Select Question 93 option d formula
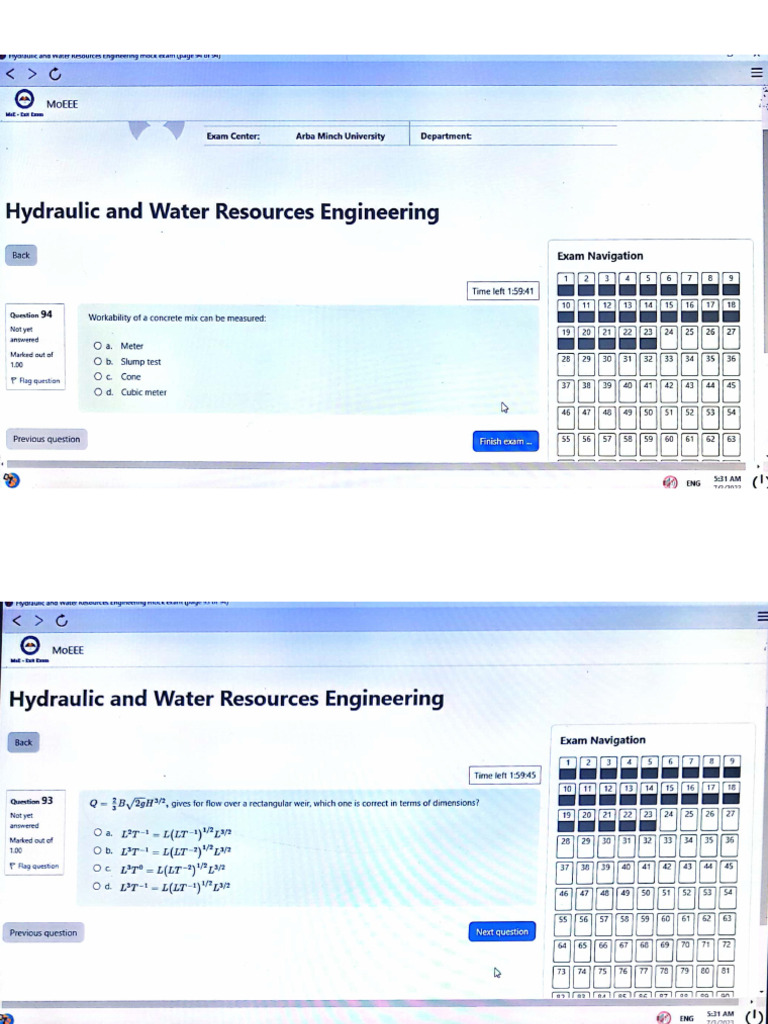Viewport: 768px width, 1024px height. [99, 887]
